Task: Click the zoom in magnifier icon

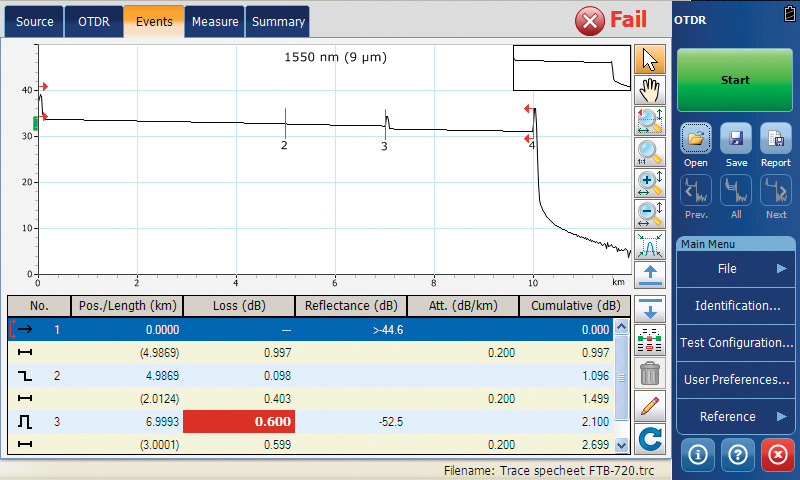Action: tap(651, 183)
